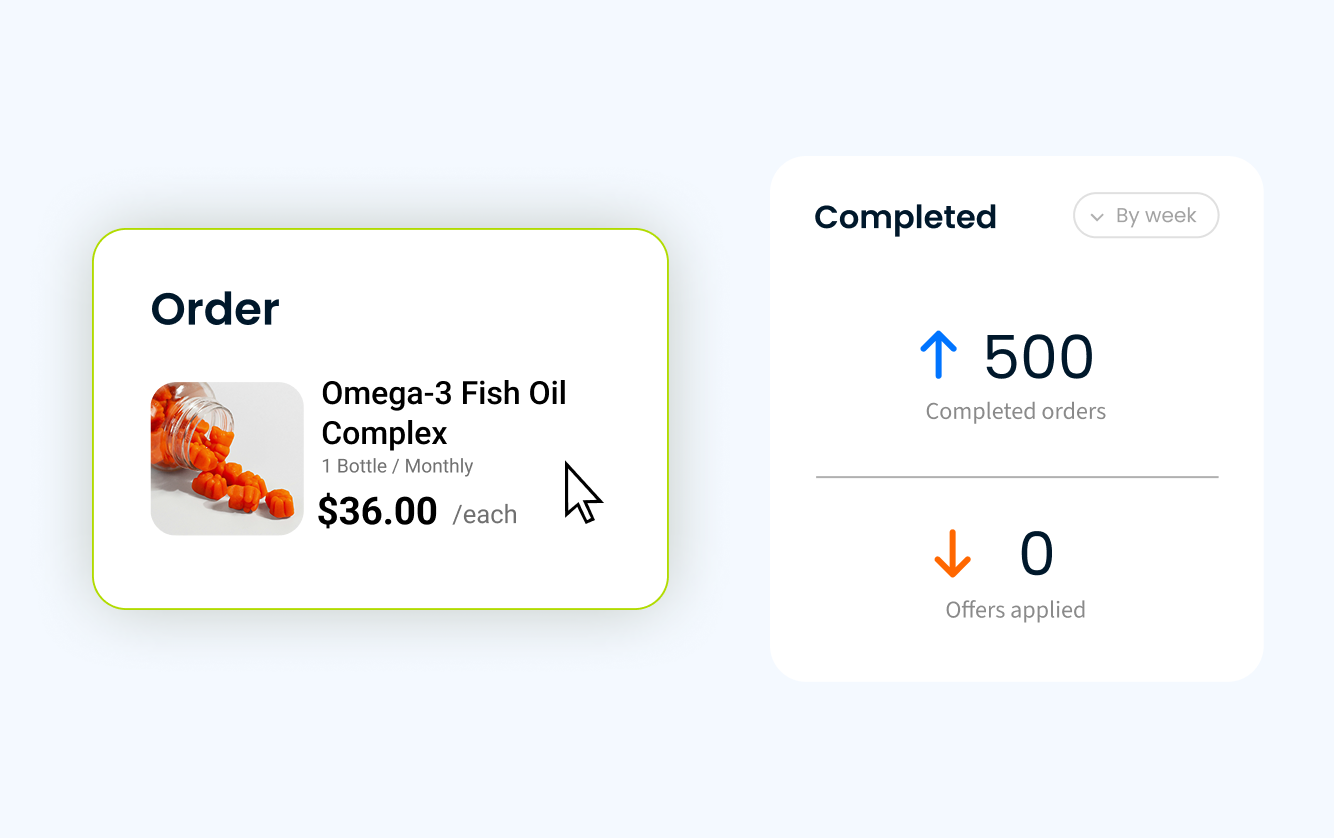1334x838 pixels.
Task: Select the 1 Bottle / Monthly subscription text
Action: click(x=397, y=466)
